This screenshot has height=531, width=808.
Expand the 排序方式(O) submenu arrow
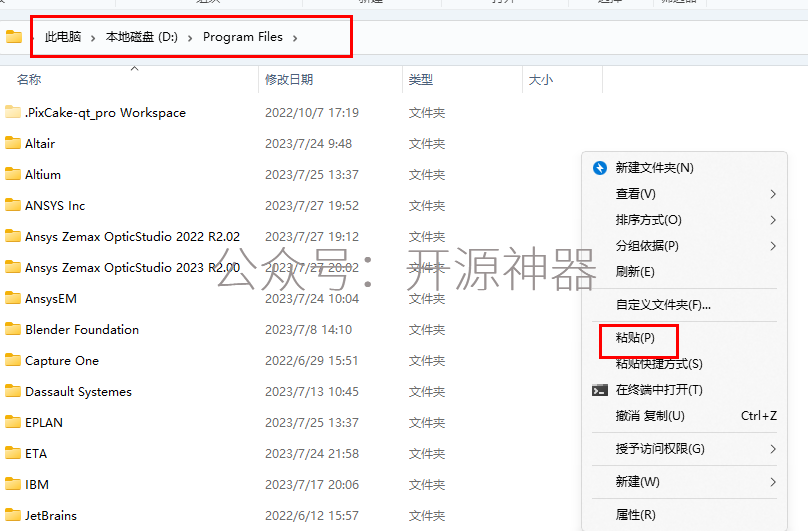(x=773, y=220)
